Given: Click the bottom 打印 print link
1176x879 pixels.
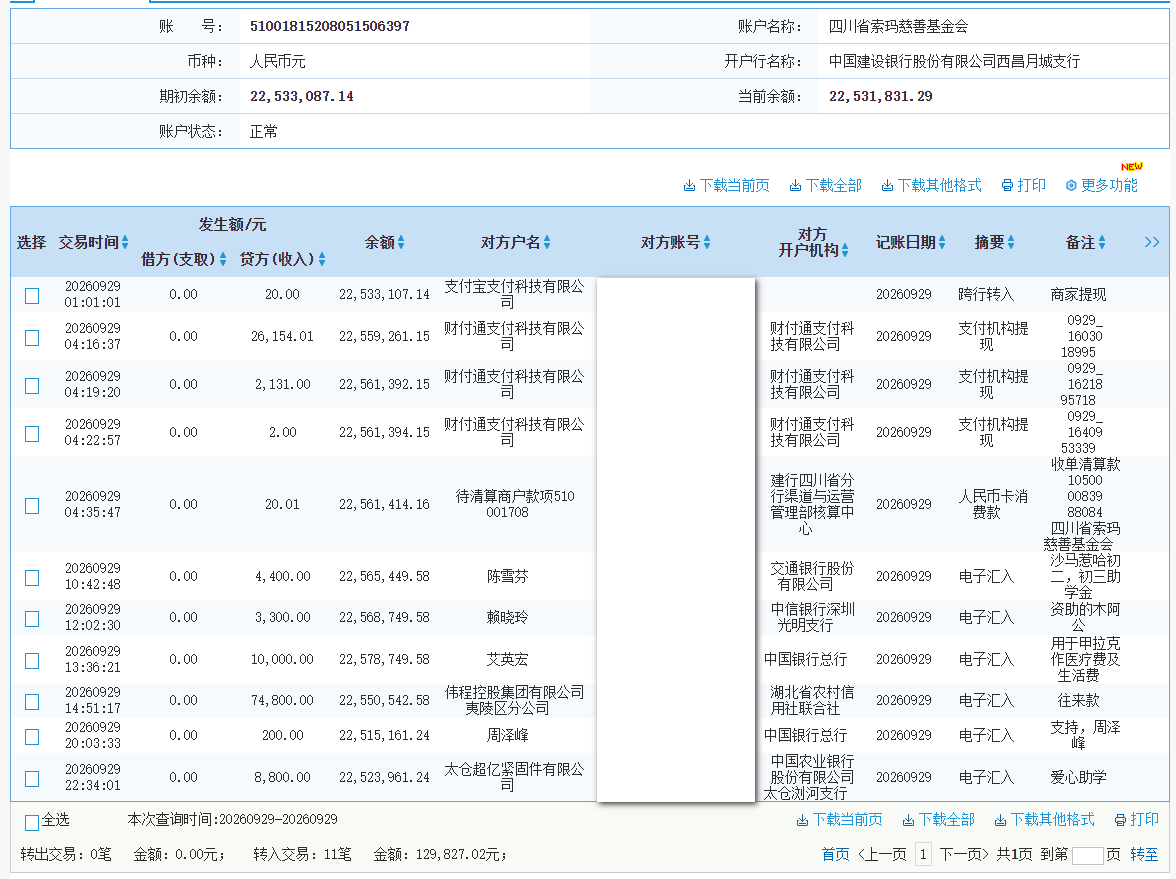Looking at the screenshot, I should pos(1137,820).
